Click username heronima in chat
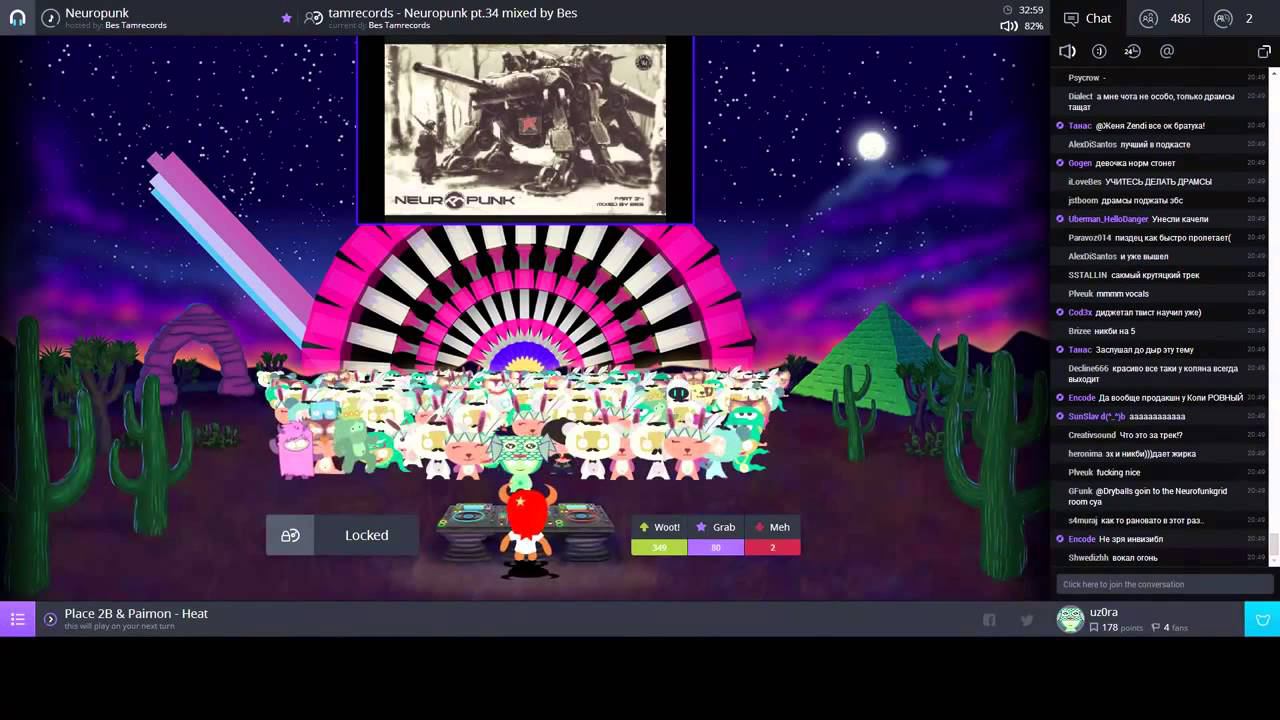The height and width of the screenshot is (720, 1280). click(1085, 454)
